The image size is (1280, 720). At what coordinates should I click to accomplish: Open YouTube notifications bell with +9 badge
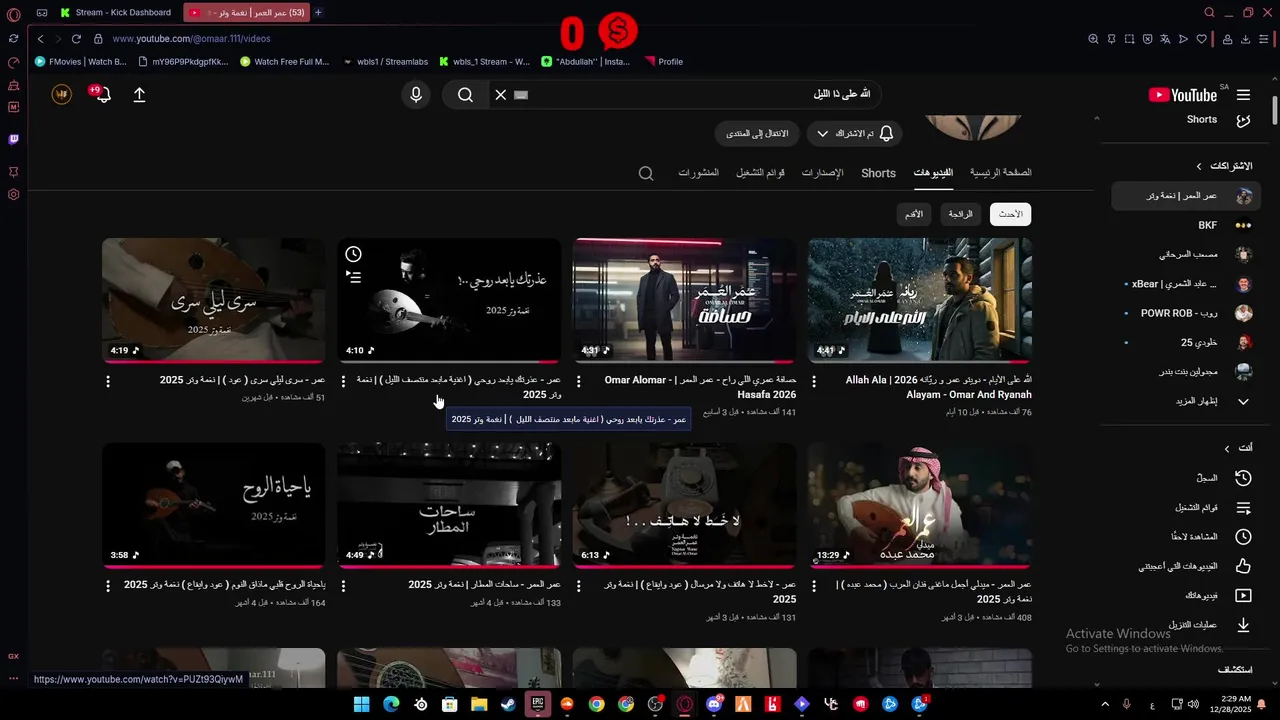coord(103,95)
